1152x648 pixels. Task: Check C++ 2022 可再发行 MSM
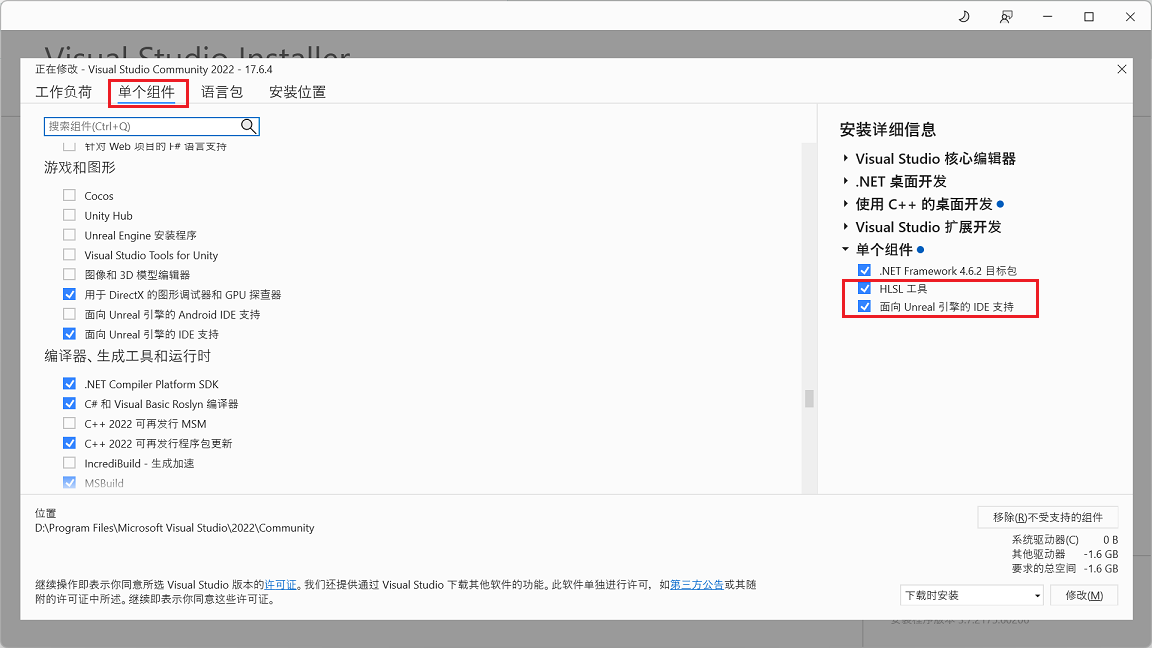[x=69, y=423]
